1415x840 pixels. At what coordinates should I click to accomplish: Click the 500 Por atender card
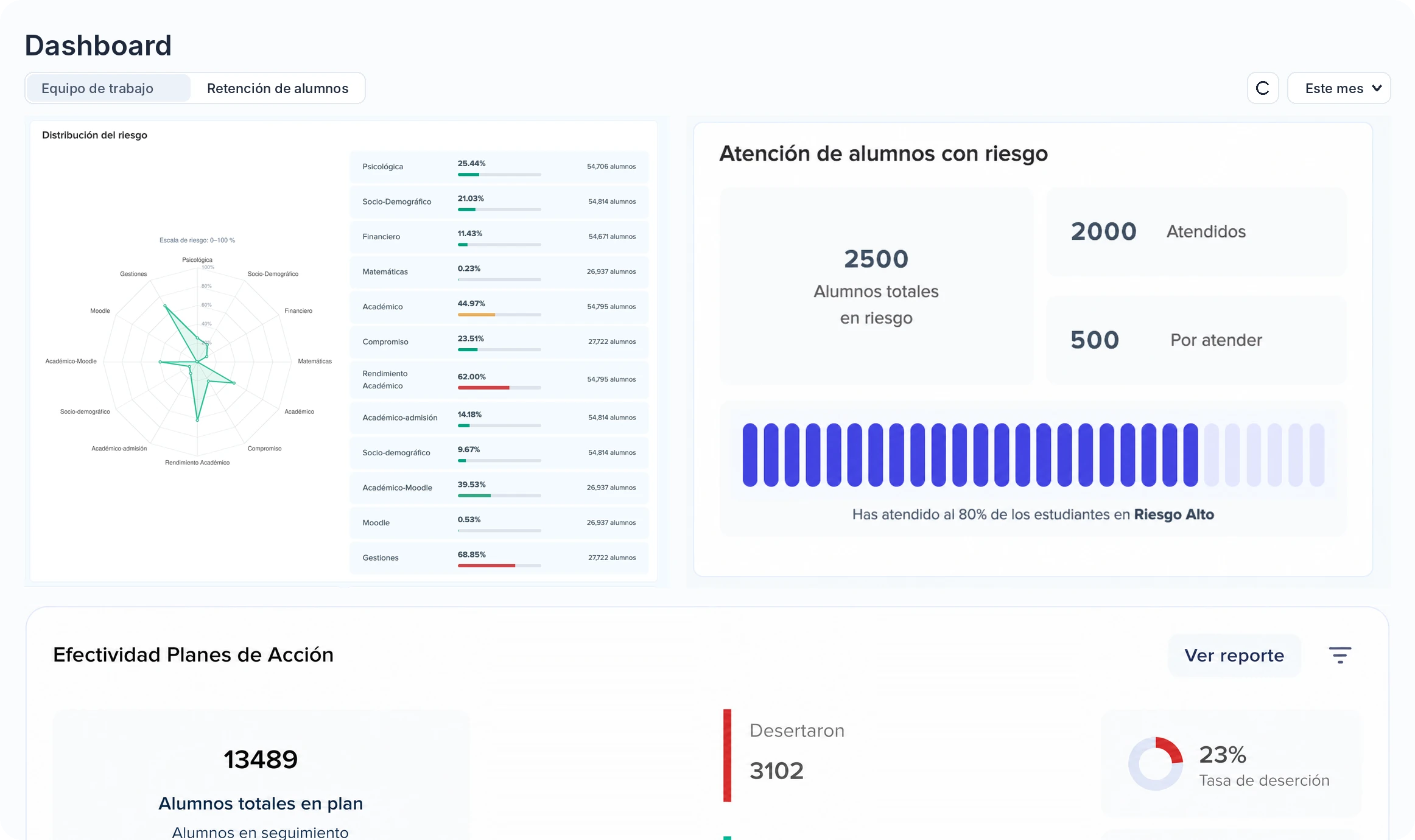(x=1196, y=340)
